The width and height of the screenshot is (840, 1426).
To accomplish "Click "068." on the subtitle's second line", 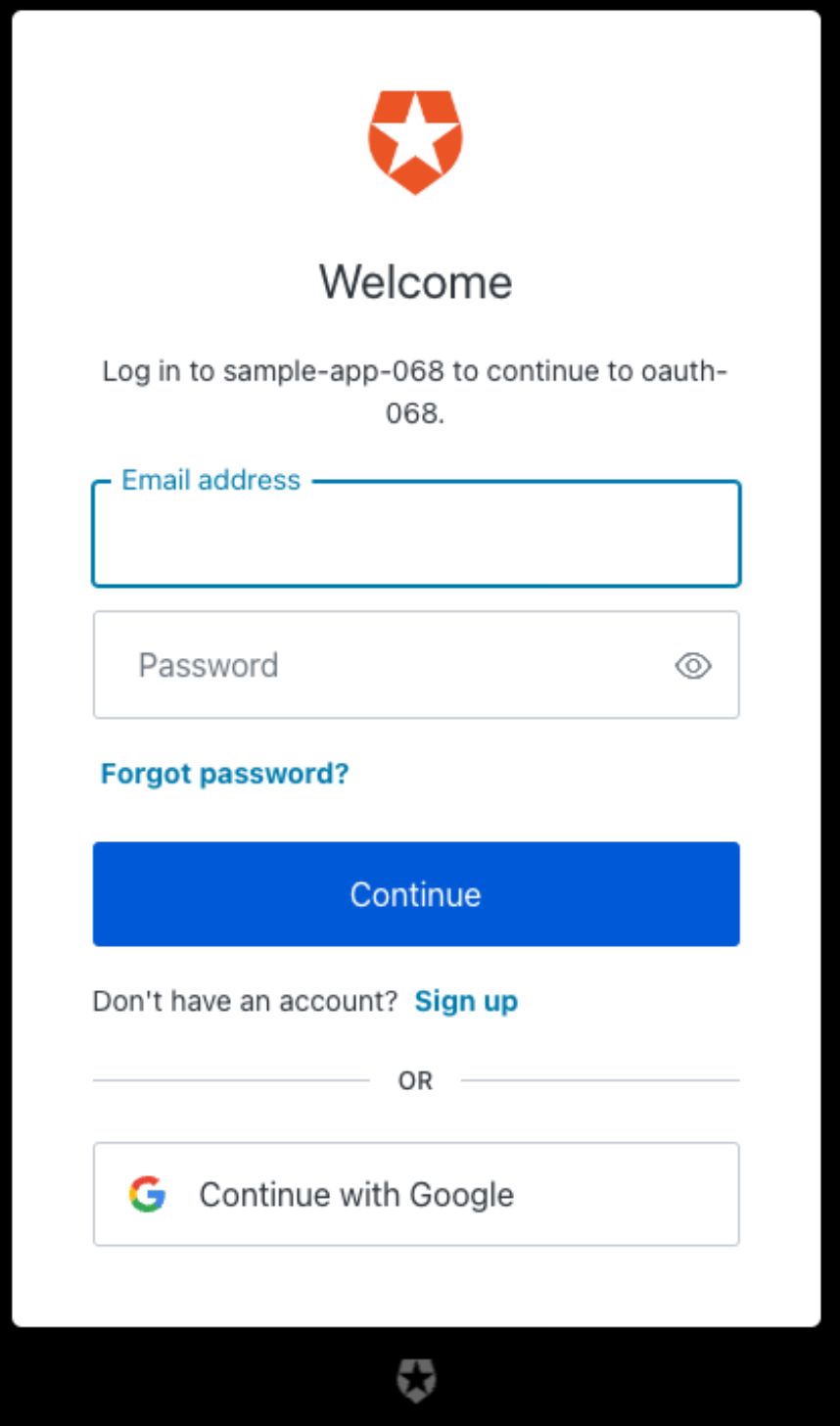I will point(415,413).
